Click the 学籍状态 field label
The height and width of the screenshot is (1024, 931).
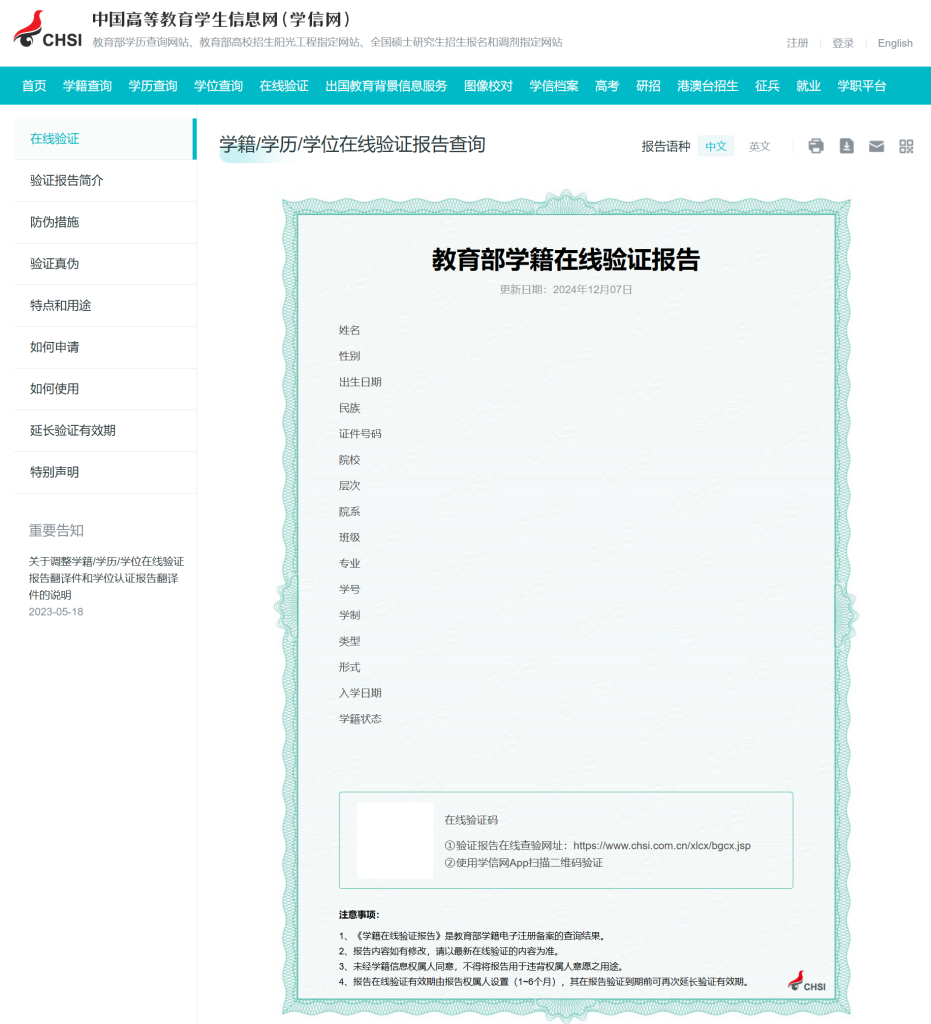[x=360, y=719]
